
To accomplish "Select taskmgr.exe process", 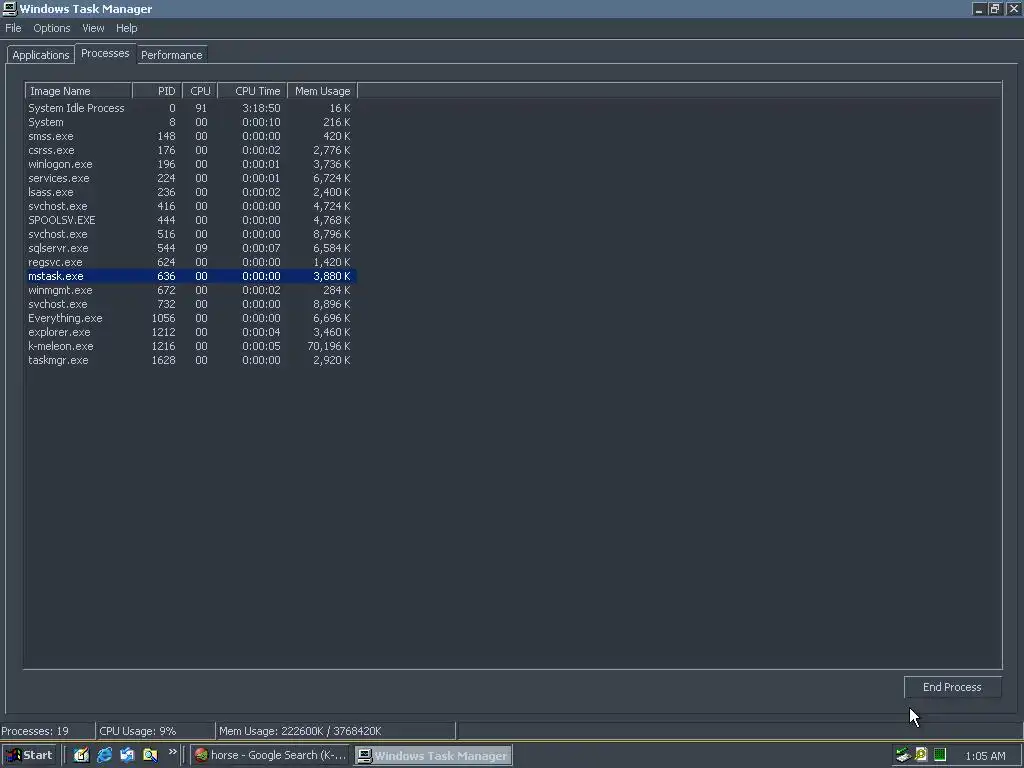I will tap(191, 360).
